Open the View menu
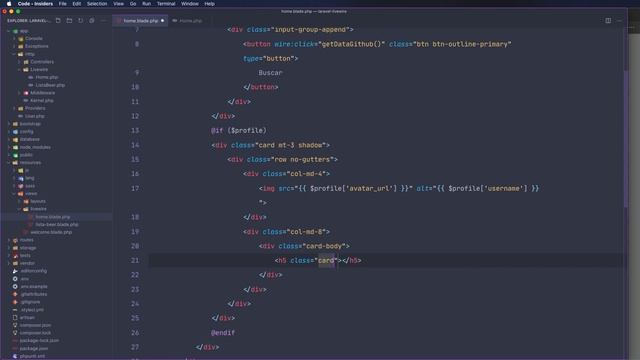 click(118, 4)
